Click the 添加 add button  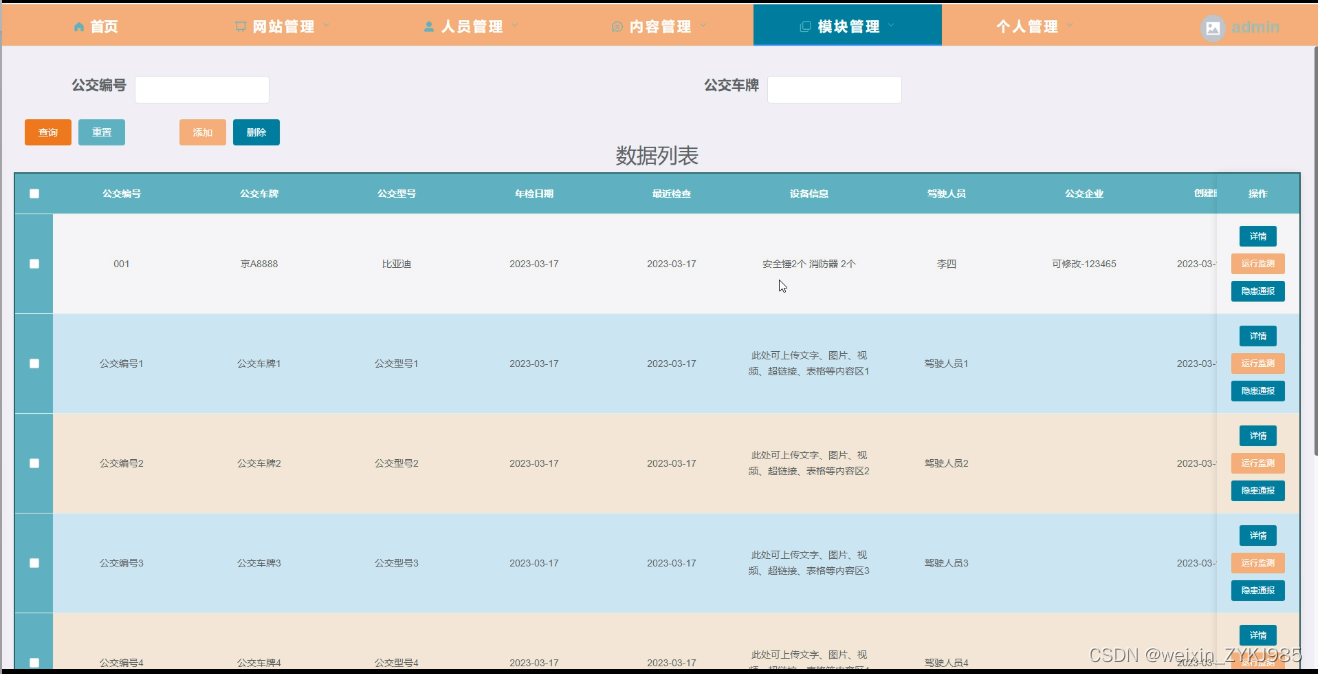[203, 132]
